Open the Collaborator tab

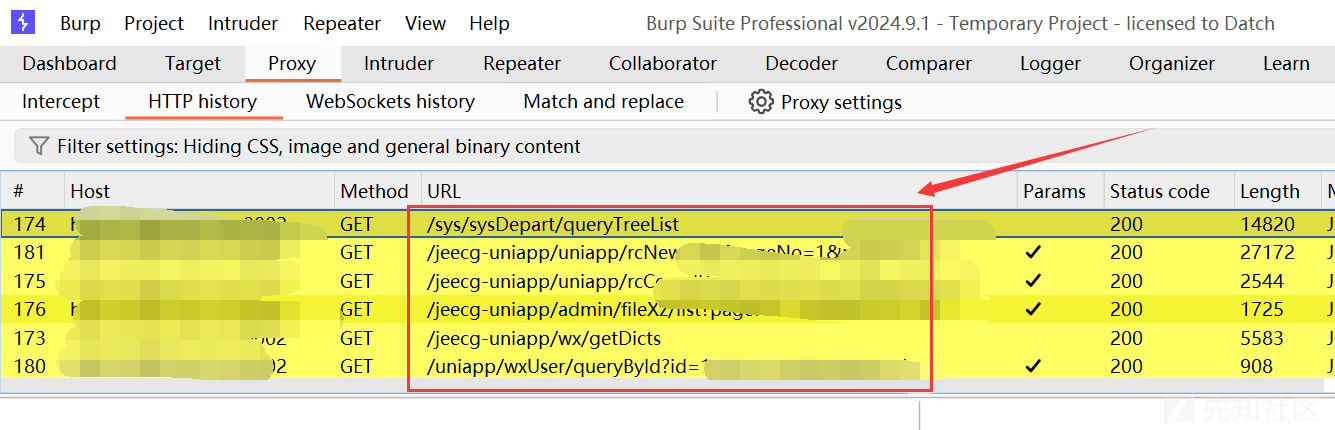663,63
